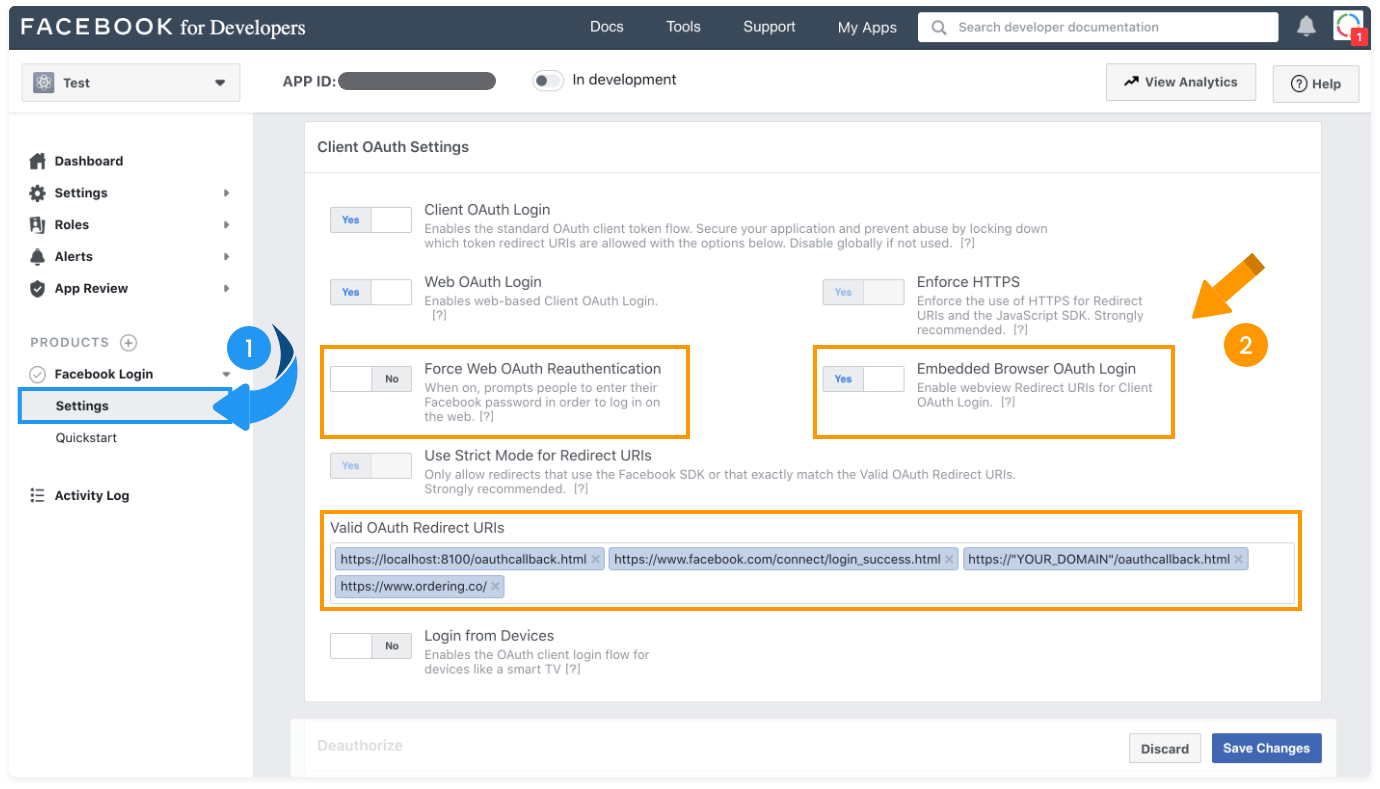Click the Test app atom icon
The image size is (1380, 789).
click(44, 83)
